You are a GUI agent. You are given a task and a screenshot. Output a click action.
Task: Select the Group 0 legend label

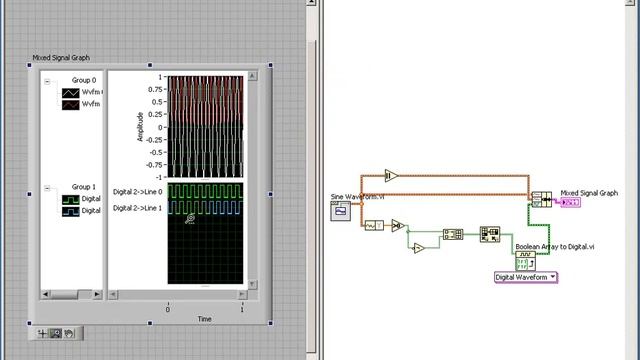click(x=84, y=80)
